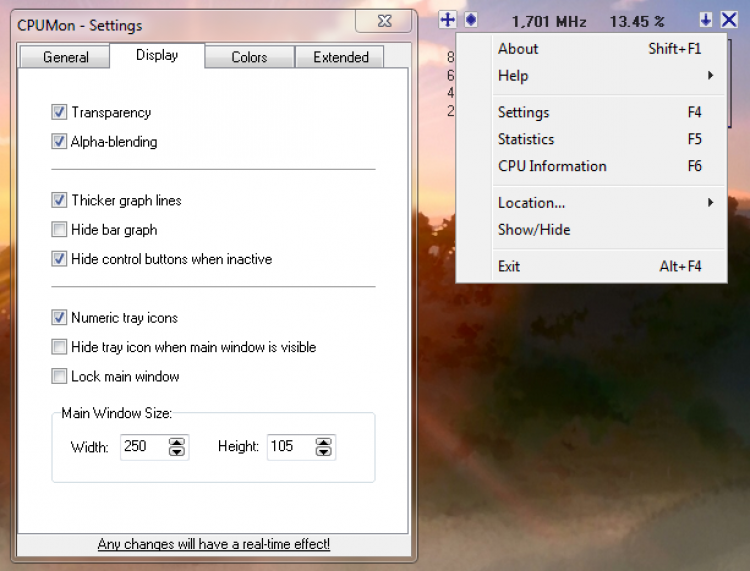Uncheck Numeric tray icons

[x=59, y=318]
